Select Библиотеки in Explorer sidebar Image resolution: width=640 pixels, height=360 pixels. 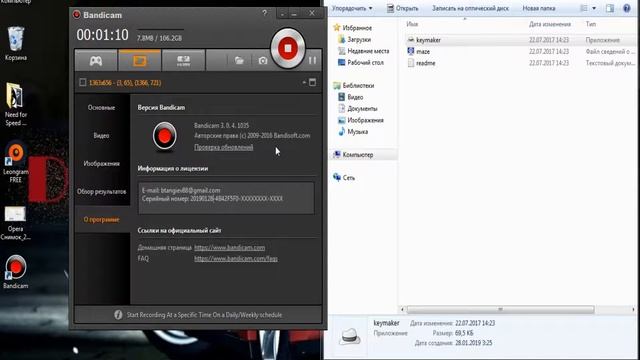(x=353, y=85)
